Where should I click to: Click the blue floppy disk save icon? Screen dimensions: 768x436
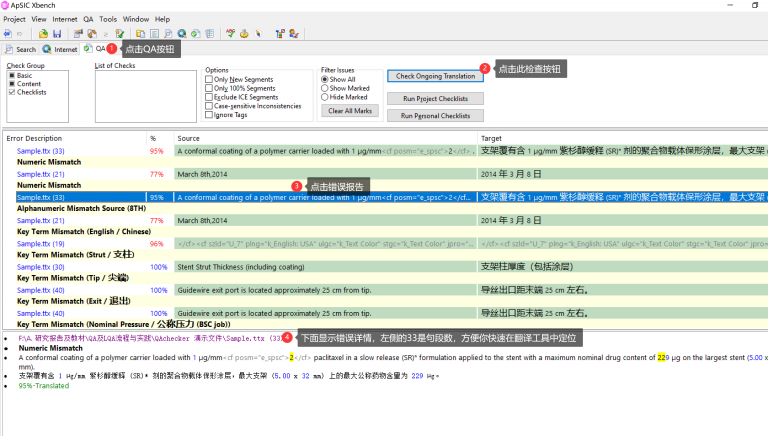(57, 33)
